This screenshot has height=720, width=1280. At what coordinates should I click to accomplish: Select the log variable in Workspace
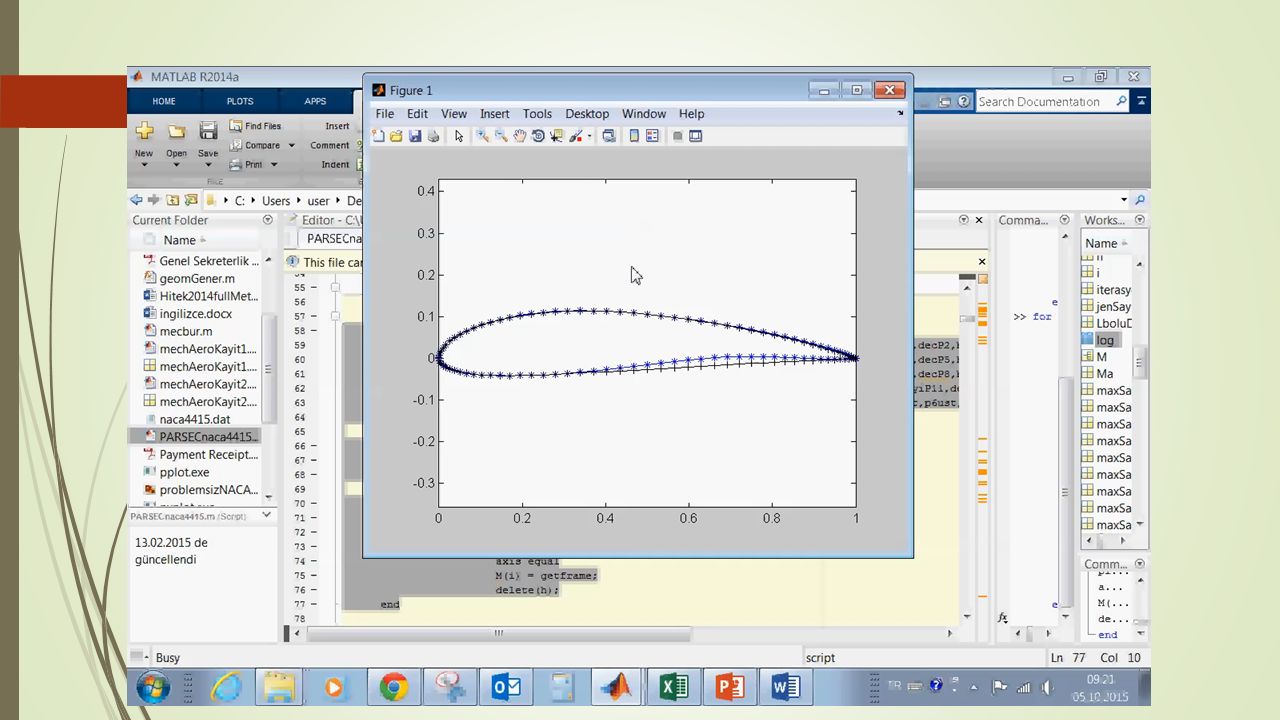pos(1107,340)
